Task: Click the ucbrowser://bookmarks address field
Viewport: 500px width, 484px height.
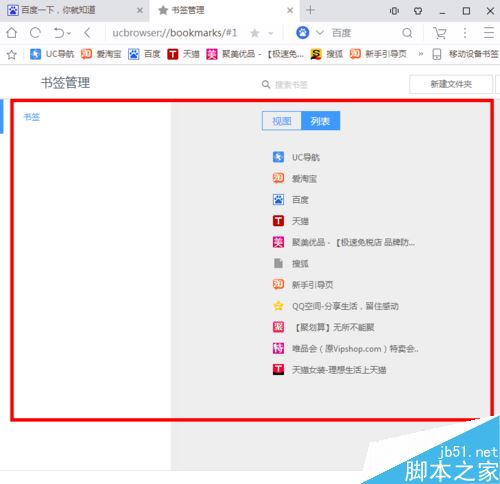Action: pyautogui.click(x=175, y=33)
